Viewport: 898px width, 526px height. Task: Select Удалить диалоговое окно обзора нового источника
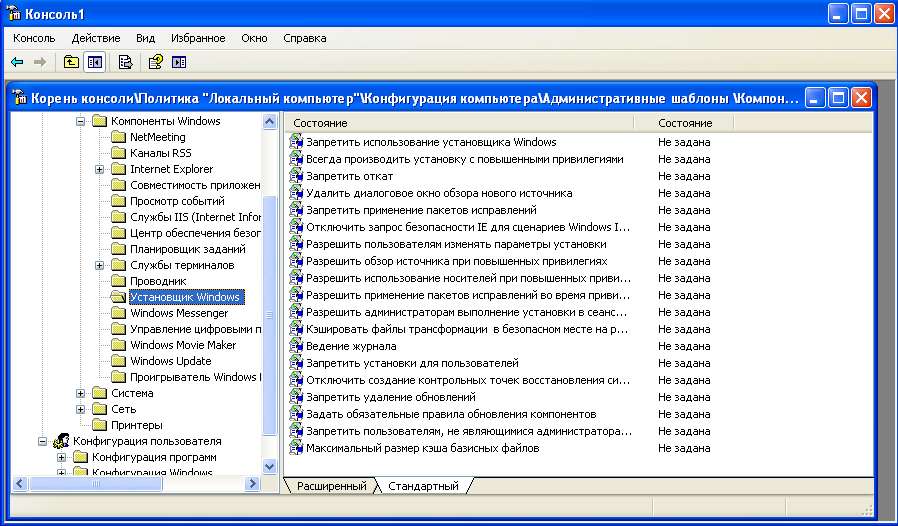coord(439,193)
